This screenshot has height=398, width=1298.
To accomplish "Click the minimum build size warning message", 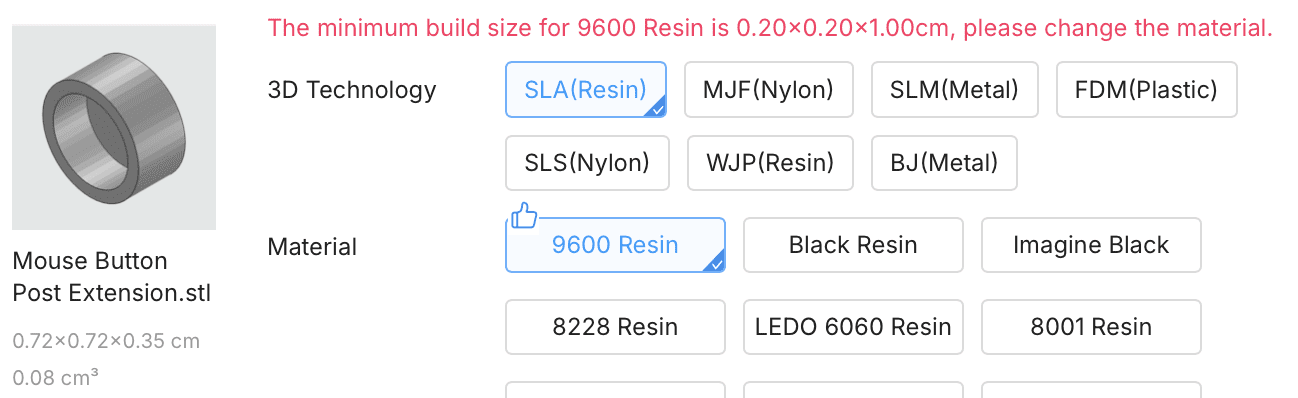I will (770, 28).
